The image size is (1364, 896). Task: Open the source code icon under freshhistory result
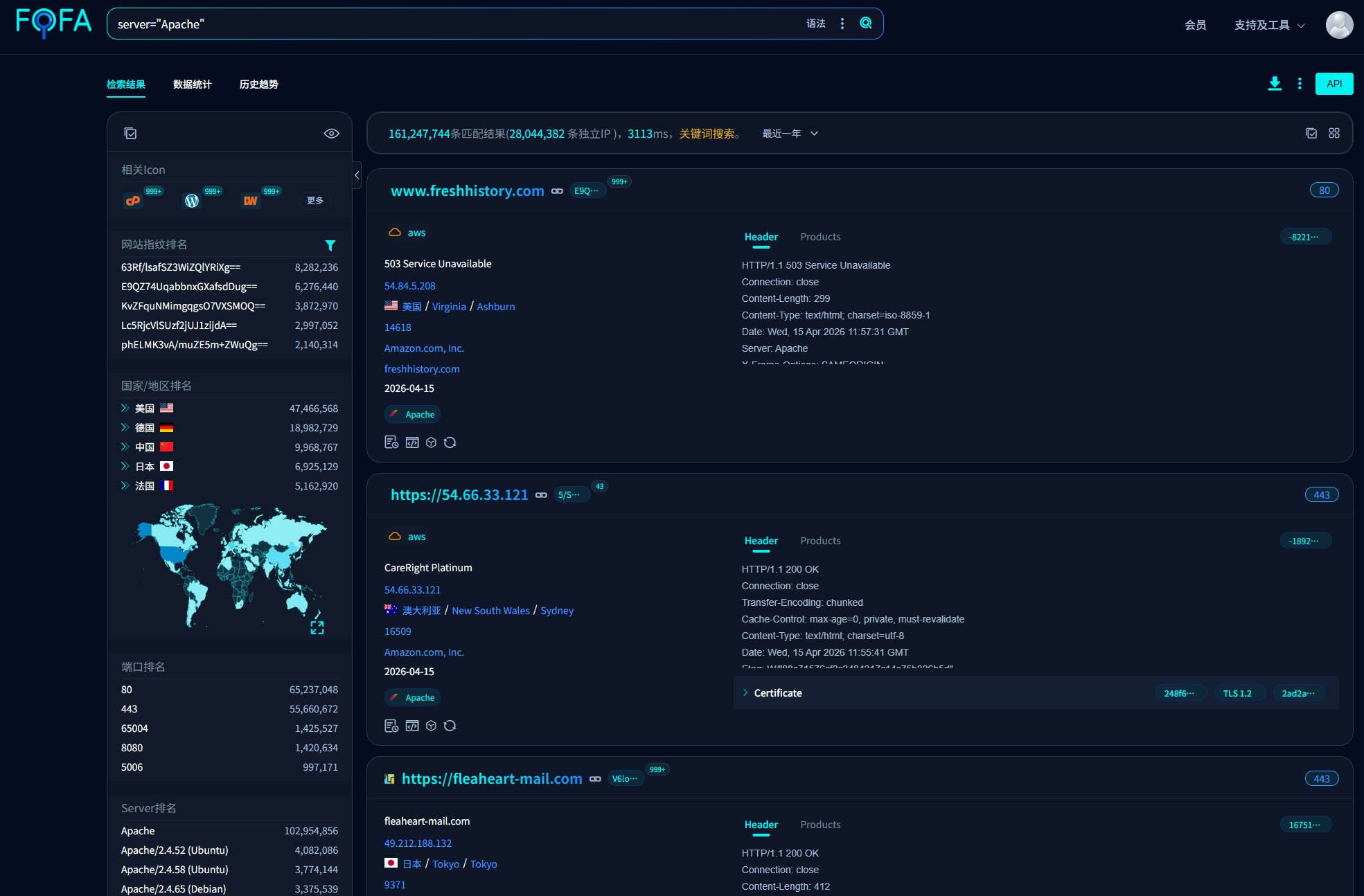coord(412,442)
